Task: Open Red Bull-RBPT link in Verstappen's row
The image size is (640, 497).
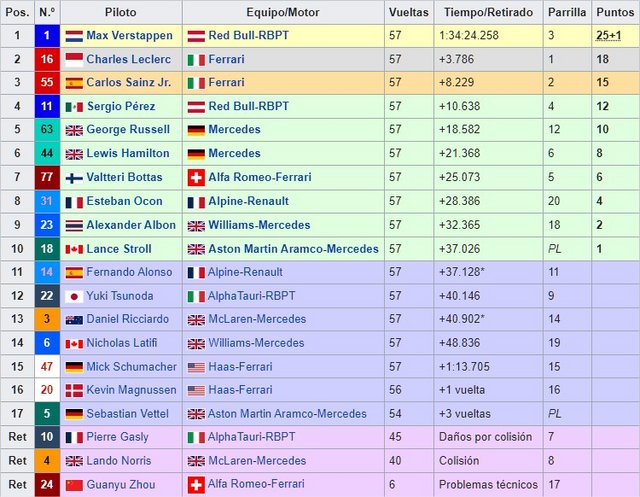Action: click(x=248, y=36)
